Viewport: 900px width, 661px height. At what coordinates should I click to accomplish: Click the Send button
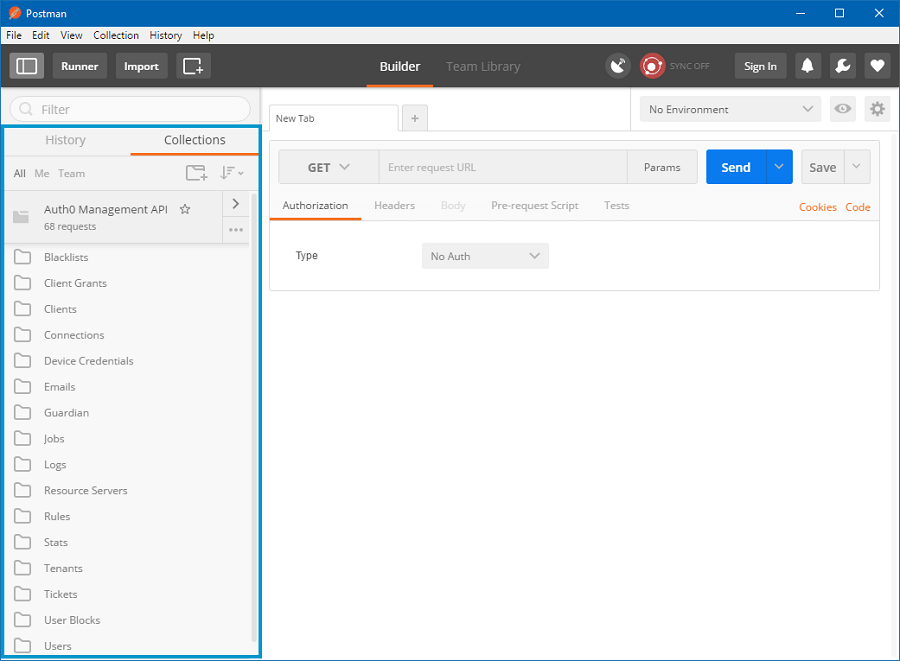pos(735,166)
